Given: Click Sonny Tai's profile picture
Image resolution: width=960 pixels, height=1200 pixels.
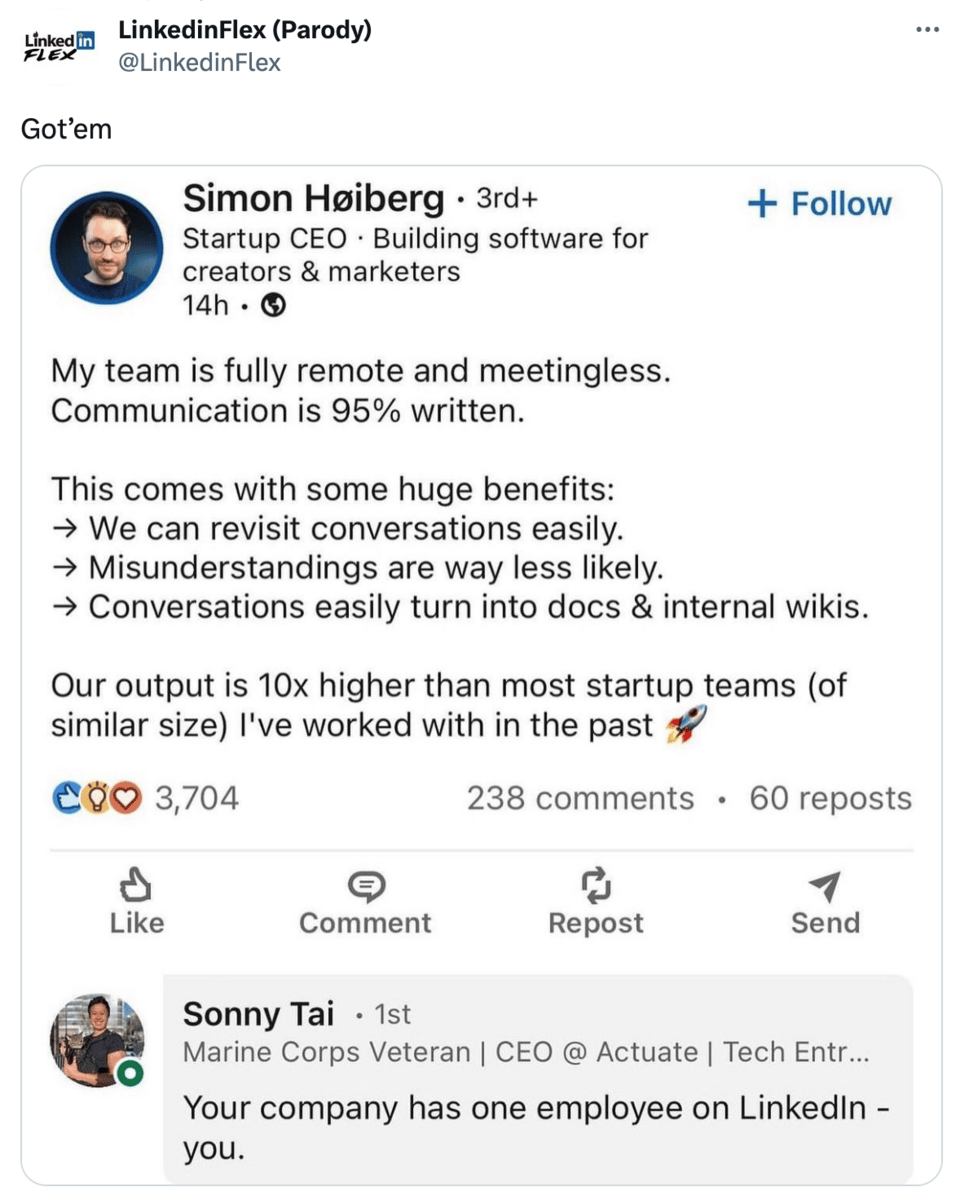Looking at the screenshot, I should (x=97, y=1040).
